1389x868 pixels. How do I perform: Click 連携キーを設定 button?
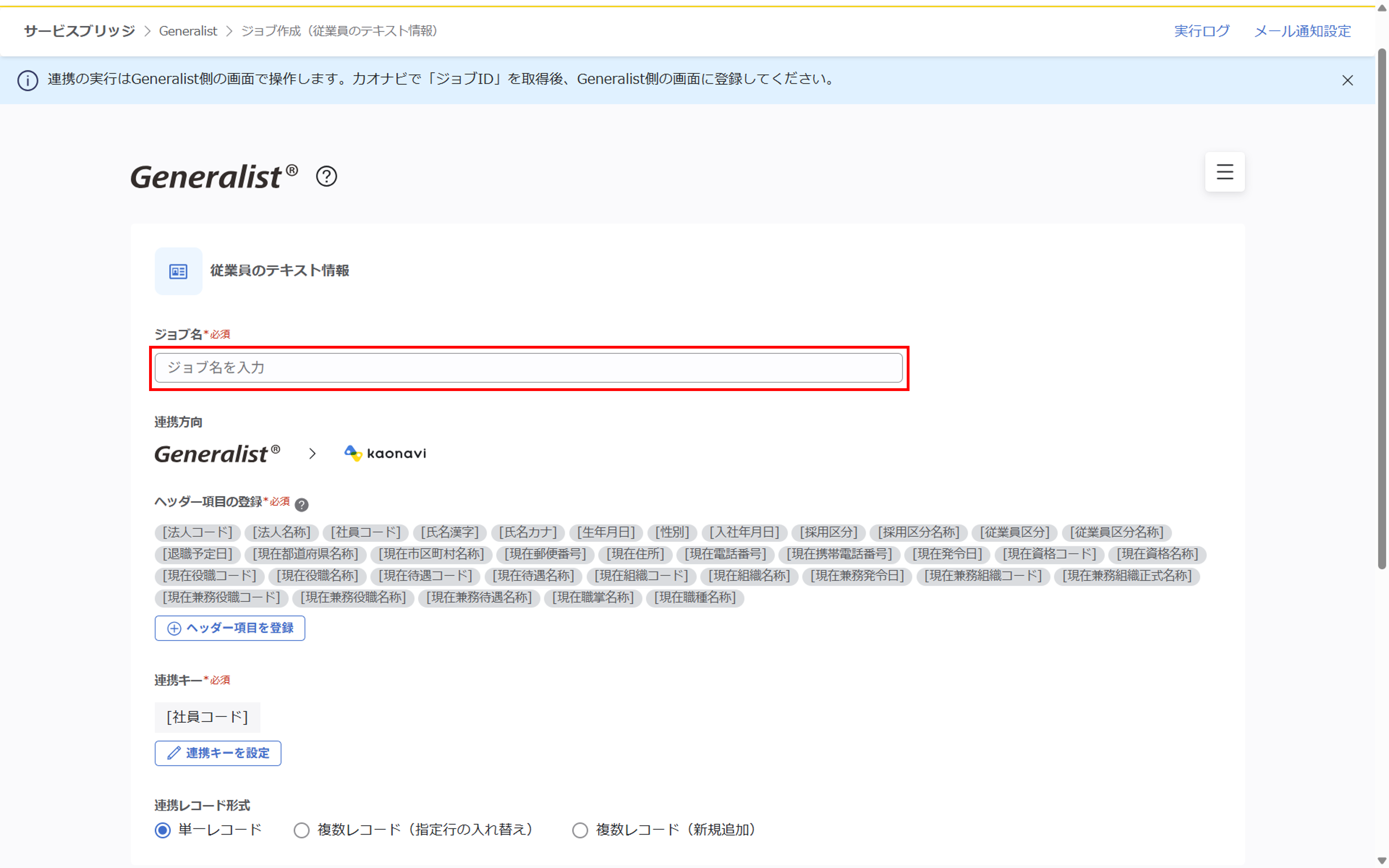tap(217, 753)
